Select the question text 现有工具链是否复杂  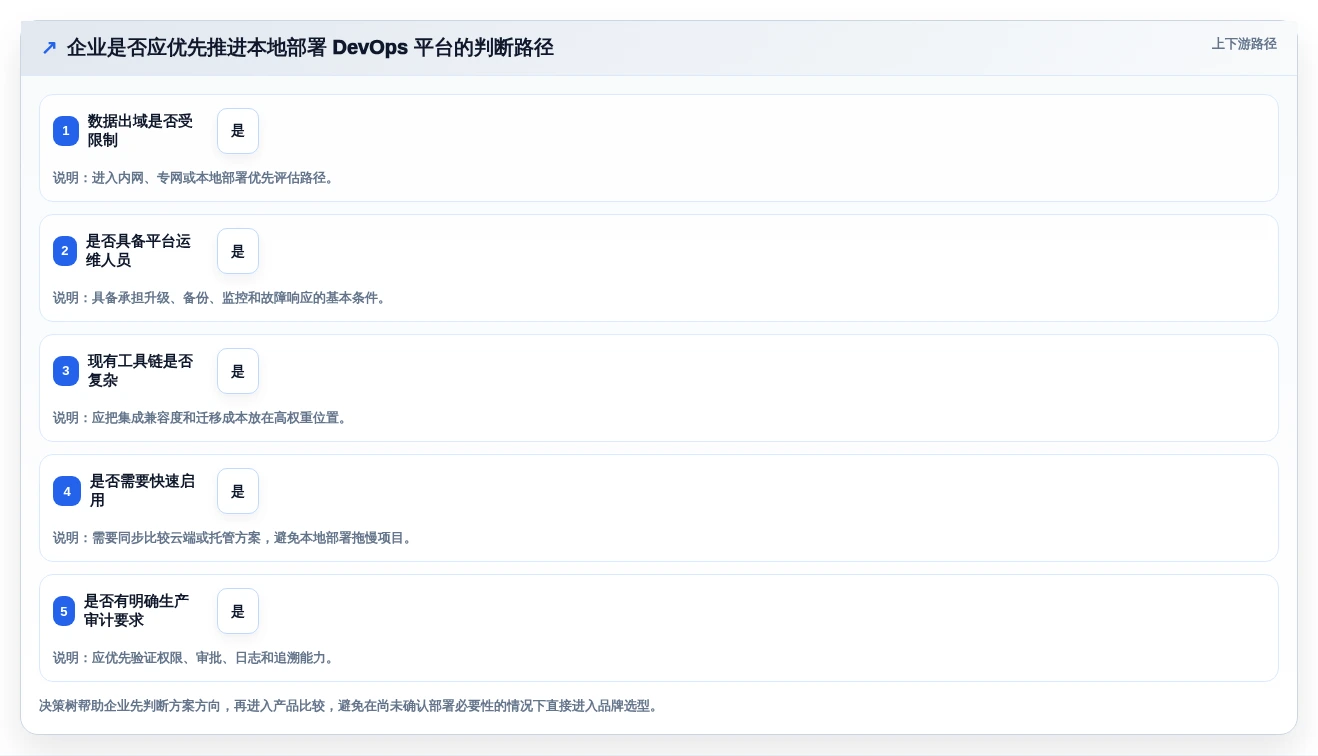141,371
